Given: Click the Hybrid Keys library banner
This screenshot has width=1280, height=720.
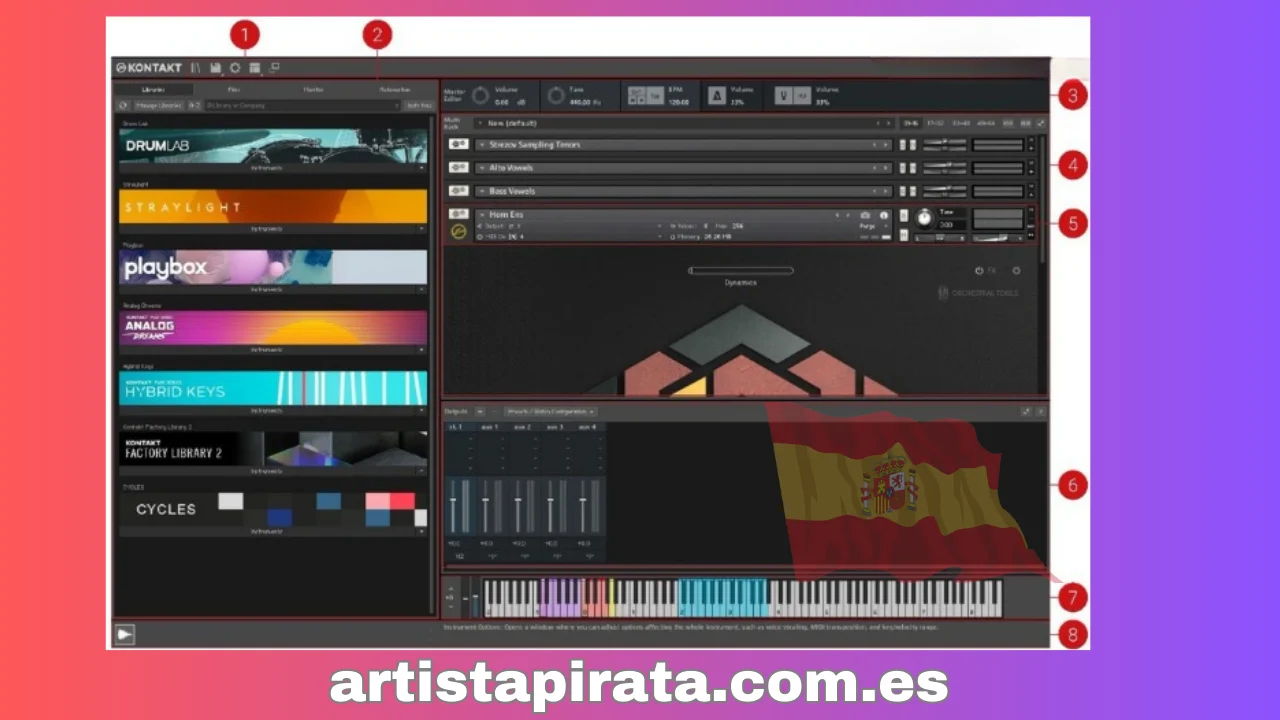Looking at the screenshot, I should pos(273,388).
